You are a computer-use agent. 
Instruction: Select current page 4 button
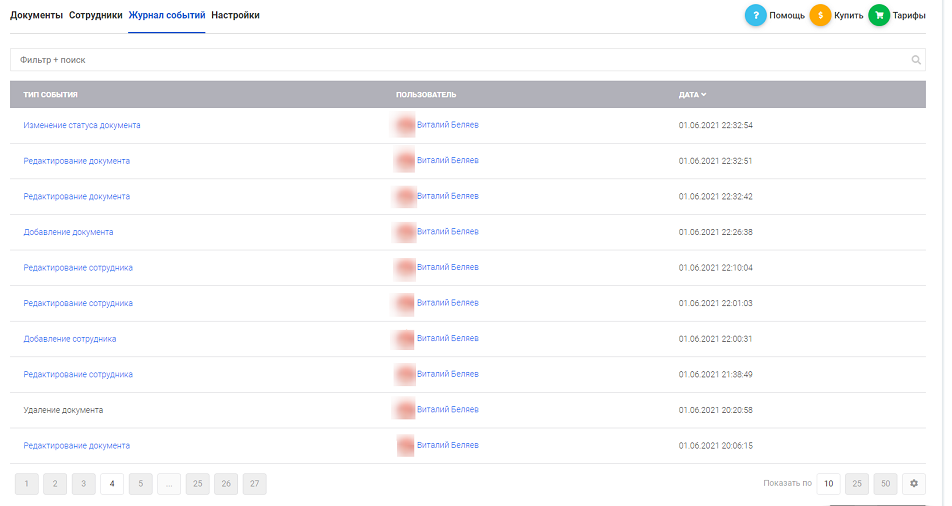112,484
